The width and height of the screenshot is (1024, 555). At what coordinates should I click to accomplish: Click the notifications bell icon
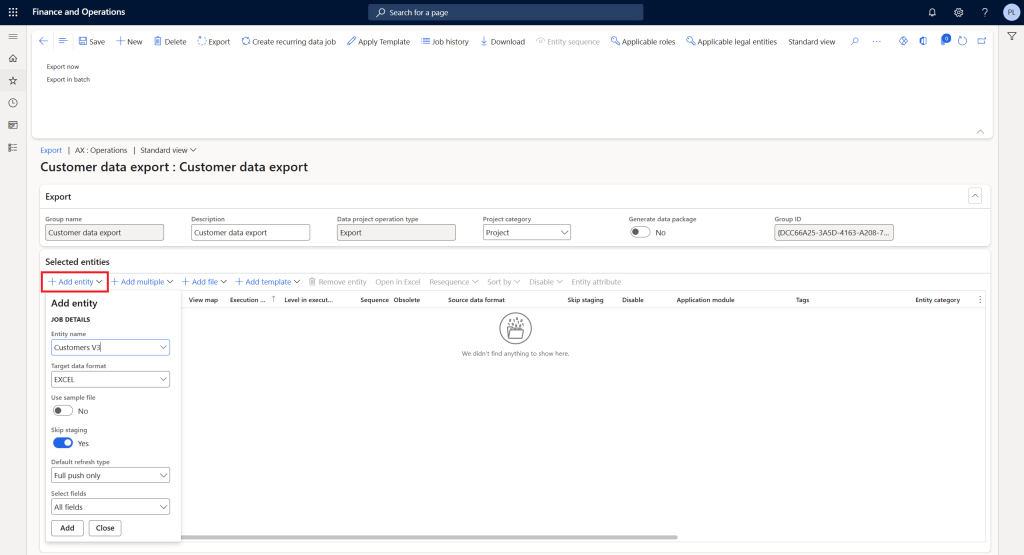[932, 12]
